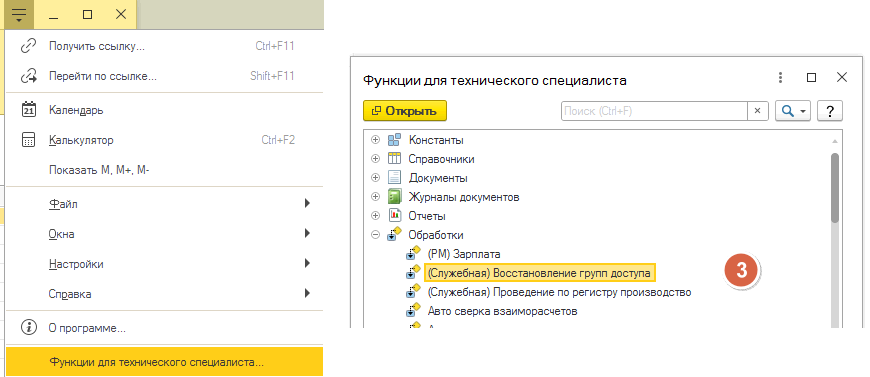Image resolution: width=870 pixels, height=377 pixels.
Task: Select (Служебная) Проведение по регистру производство
Action: click(x=559, y=292)
